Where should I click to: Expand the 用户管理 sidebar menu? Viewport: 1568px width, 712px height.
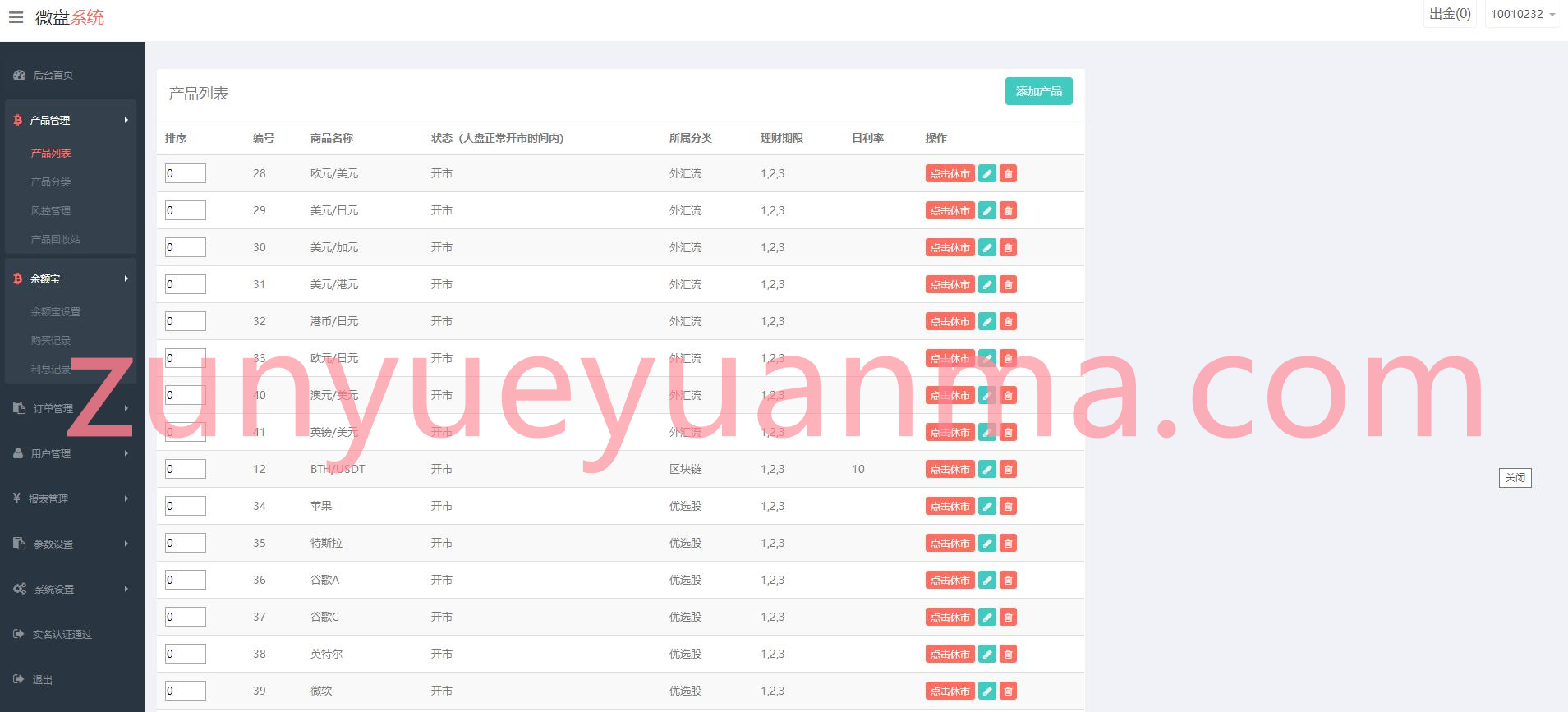tap(71, 453)
